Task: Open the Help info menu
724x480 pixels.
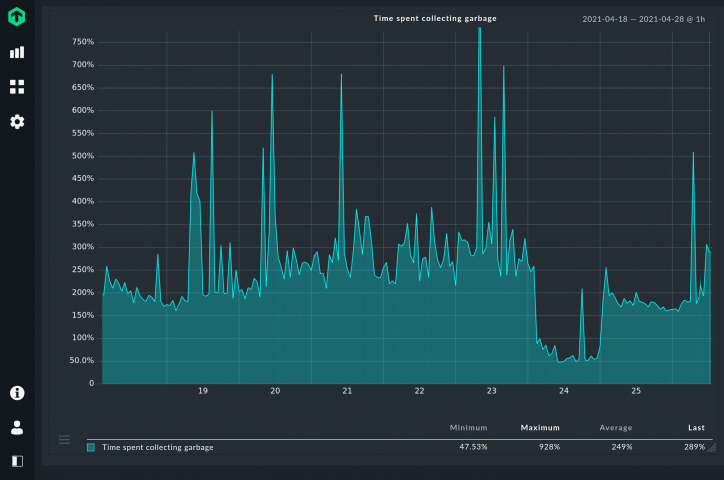Action: coord(17,393)
